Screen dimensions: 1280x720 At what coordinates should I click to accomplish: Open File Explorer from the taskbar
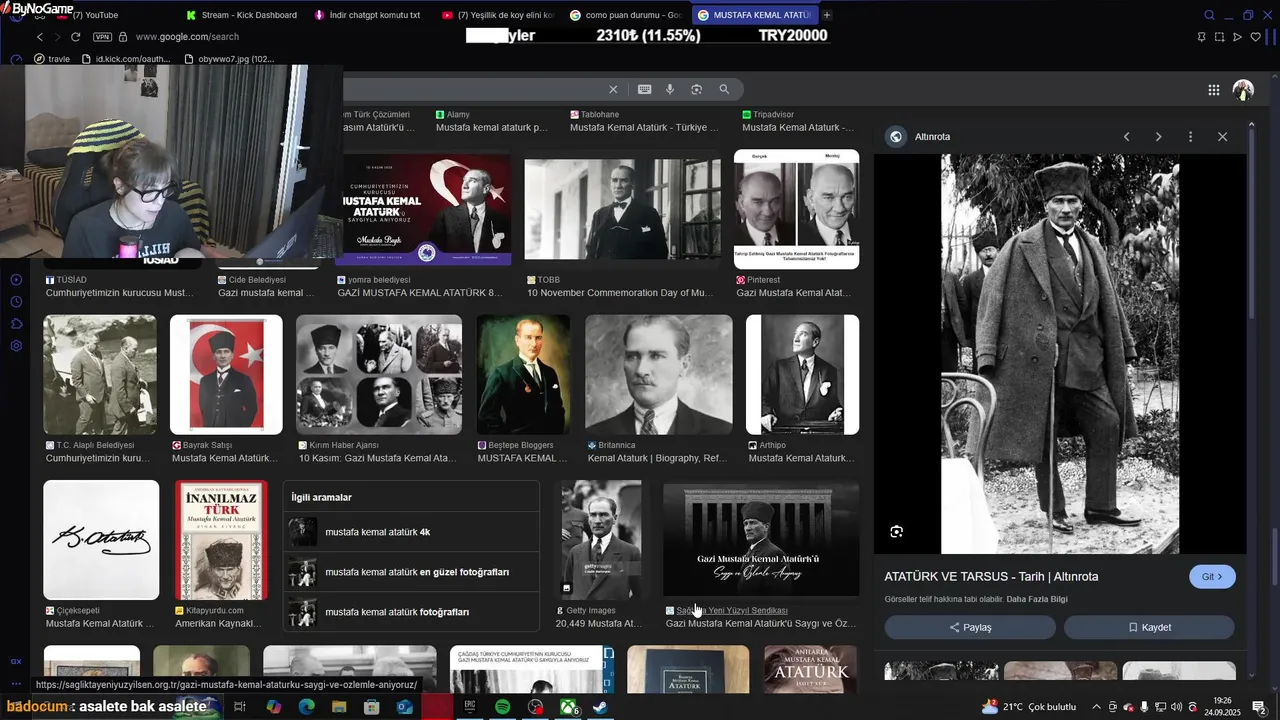pos(339,707)
